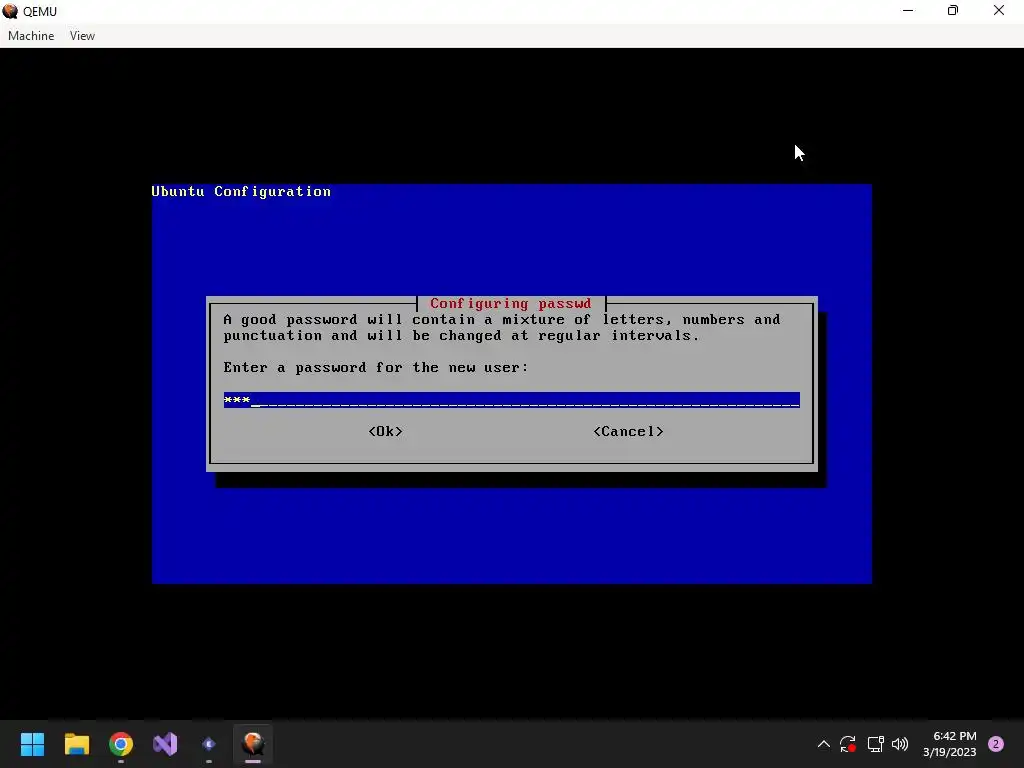Click the QEMU icon in title bar
This screenshot has width=1024, height=768.
click(x=10, y=11)
